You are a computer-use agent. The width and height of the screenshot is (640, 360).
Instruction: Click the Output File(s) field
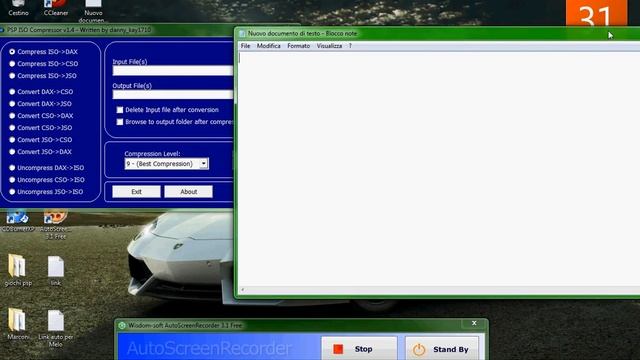click(173, 95)
